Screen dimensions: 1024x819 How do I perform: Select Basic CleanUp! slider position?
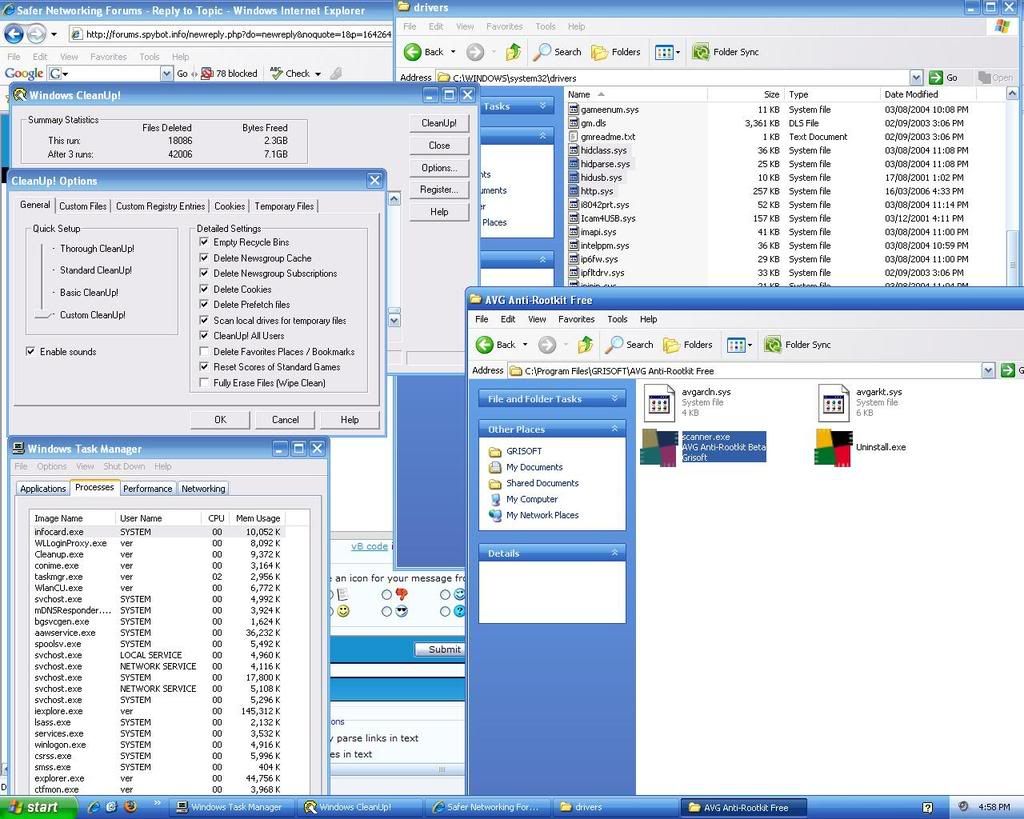coord(89,293)
